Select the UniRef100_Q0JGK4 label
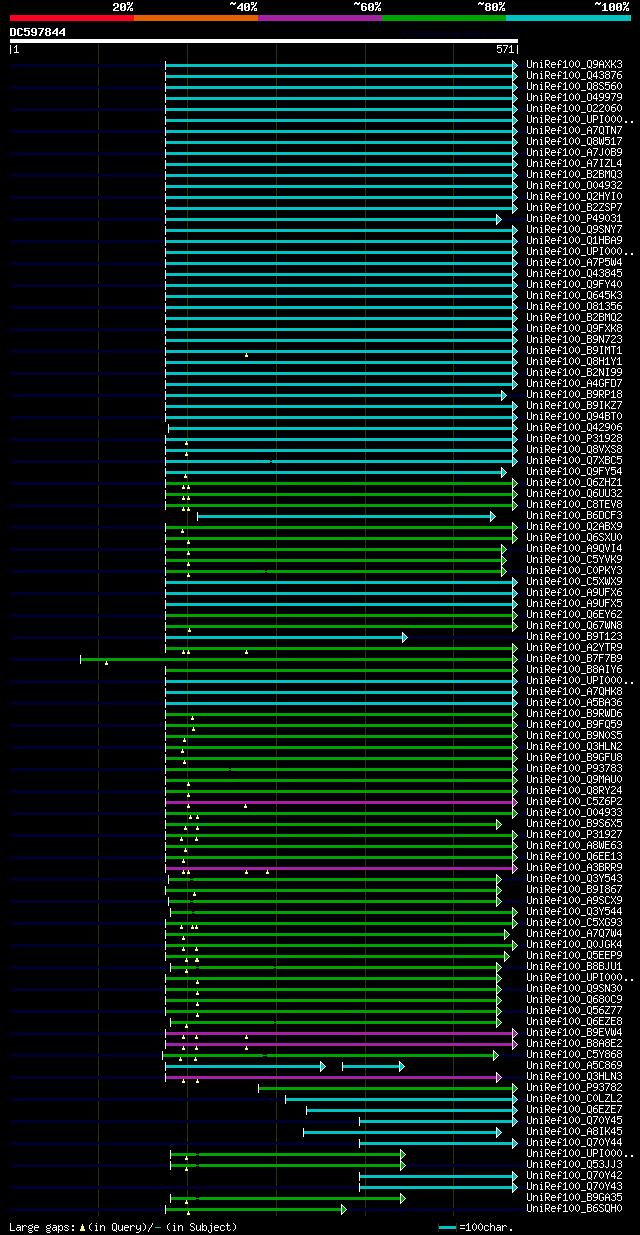640x1235 pixels. pos(574,944)
